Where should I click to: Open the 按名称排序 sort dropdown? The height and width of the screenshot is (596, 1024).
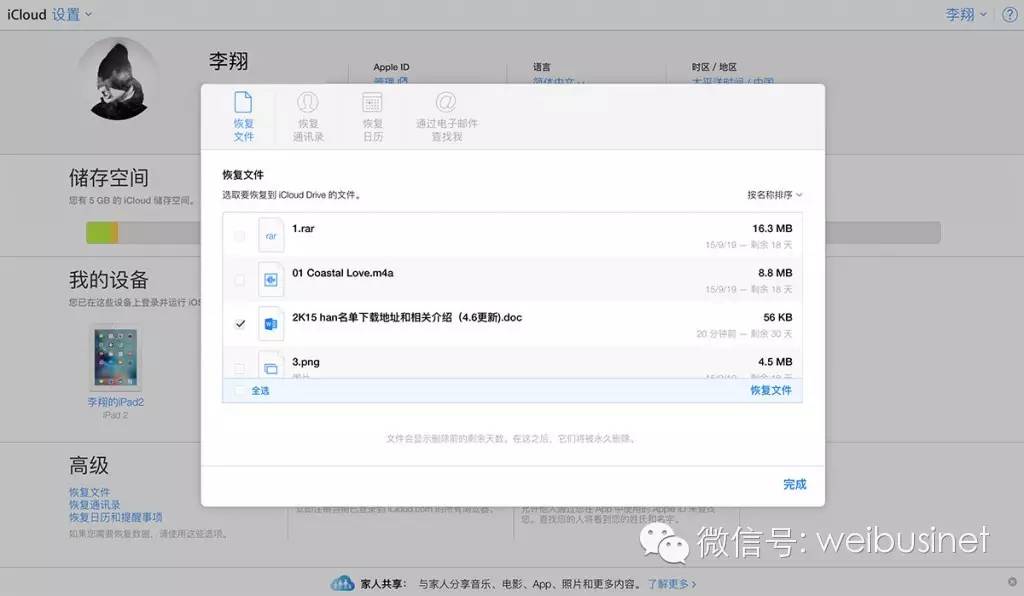pyautogui.click(x=775, y=195)
